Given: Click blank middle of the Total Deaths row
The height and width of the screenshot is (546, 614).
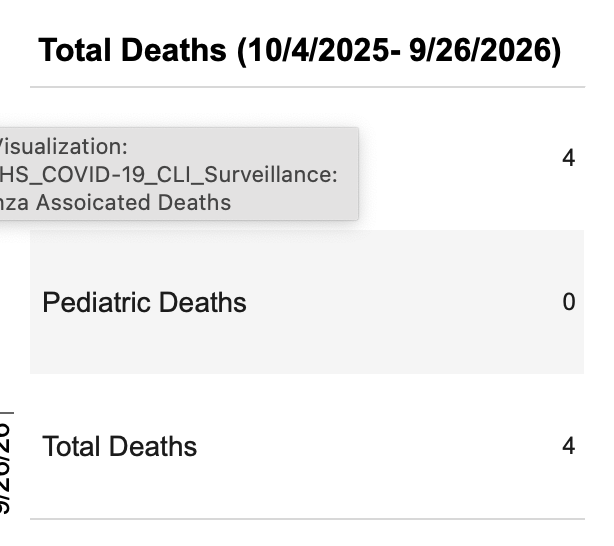Looking at the screenshot, I should pos(380,446).
